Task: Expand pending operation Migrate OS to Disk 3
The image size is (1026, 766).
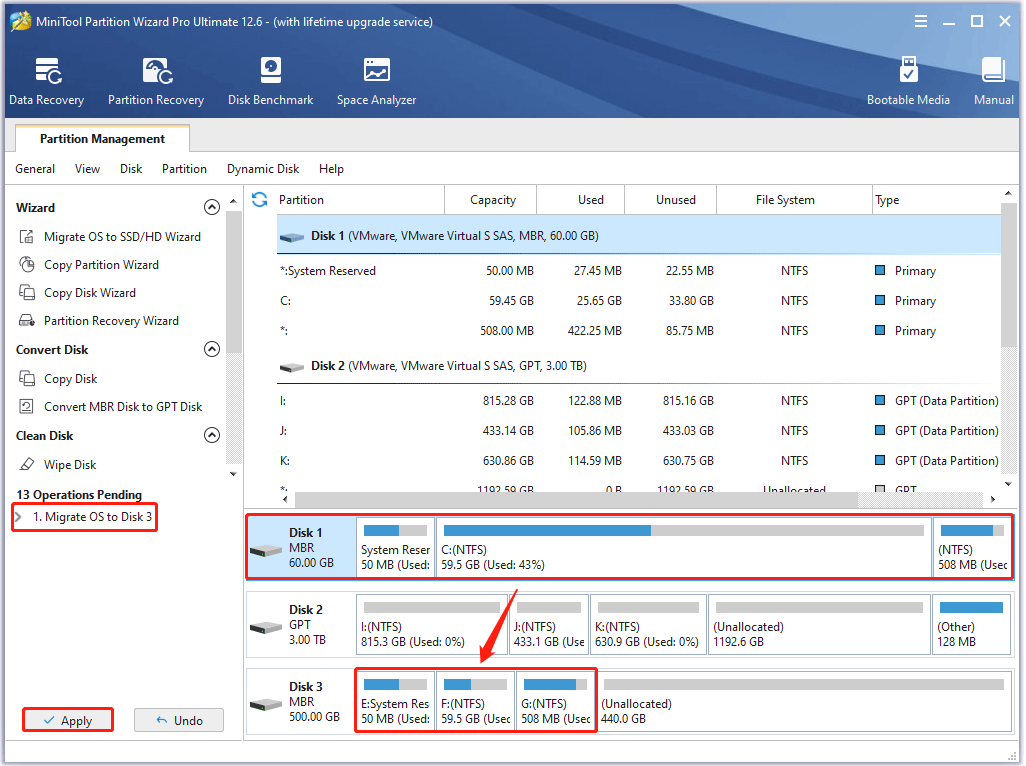Action: [x=18, y=517]
